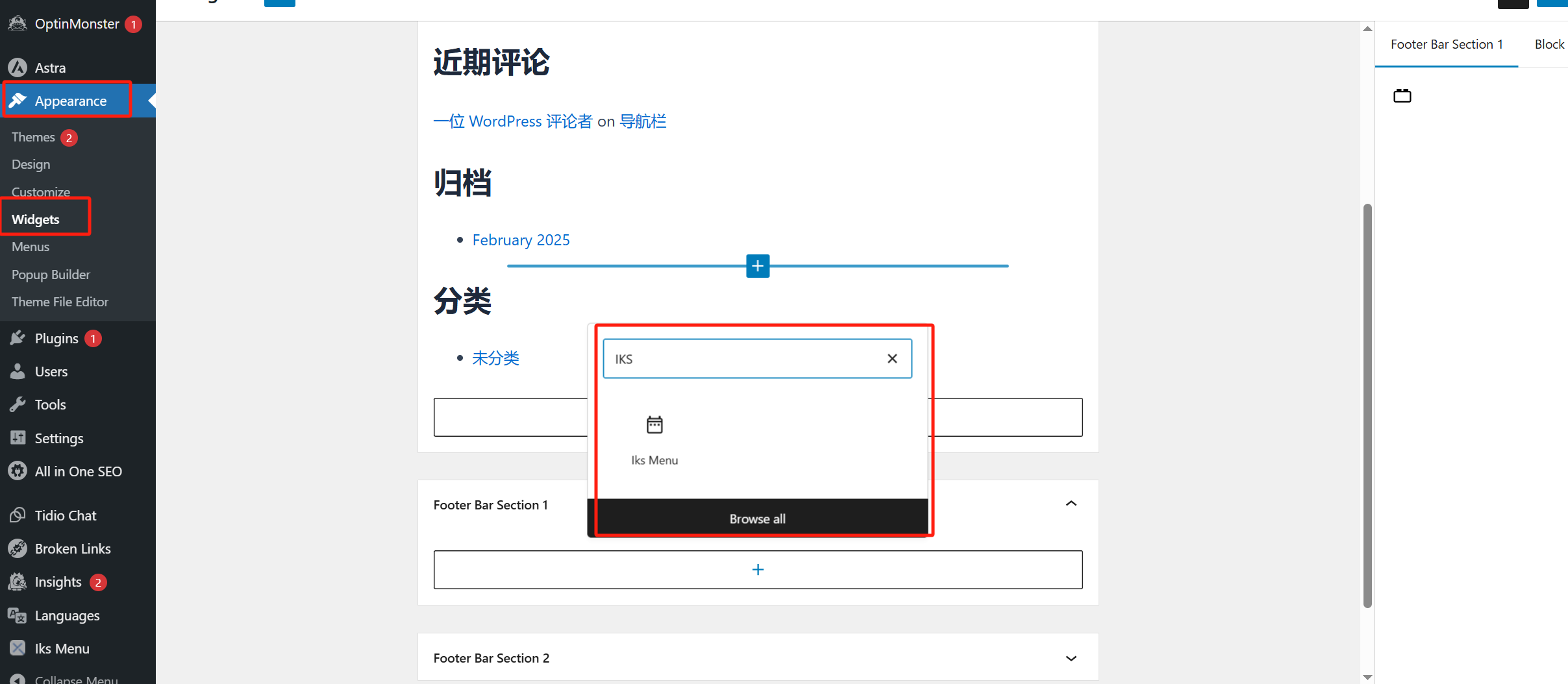Open the Iks Menu sidebar label
The width and height of the screenshot is (1568, 684).
(62, 648)
